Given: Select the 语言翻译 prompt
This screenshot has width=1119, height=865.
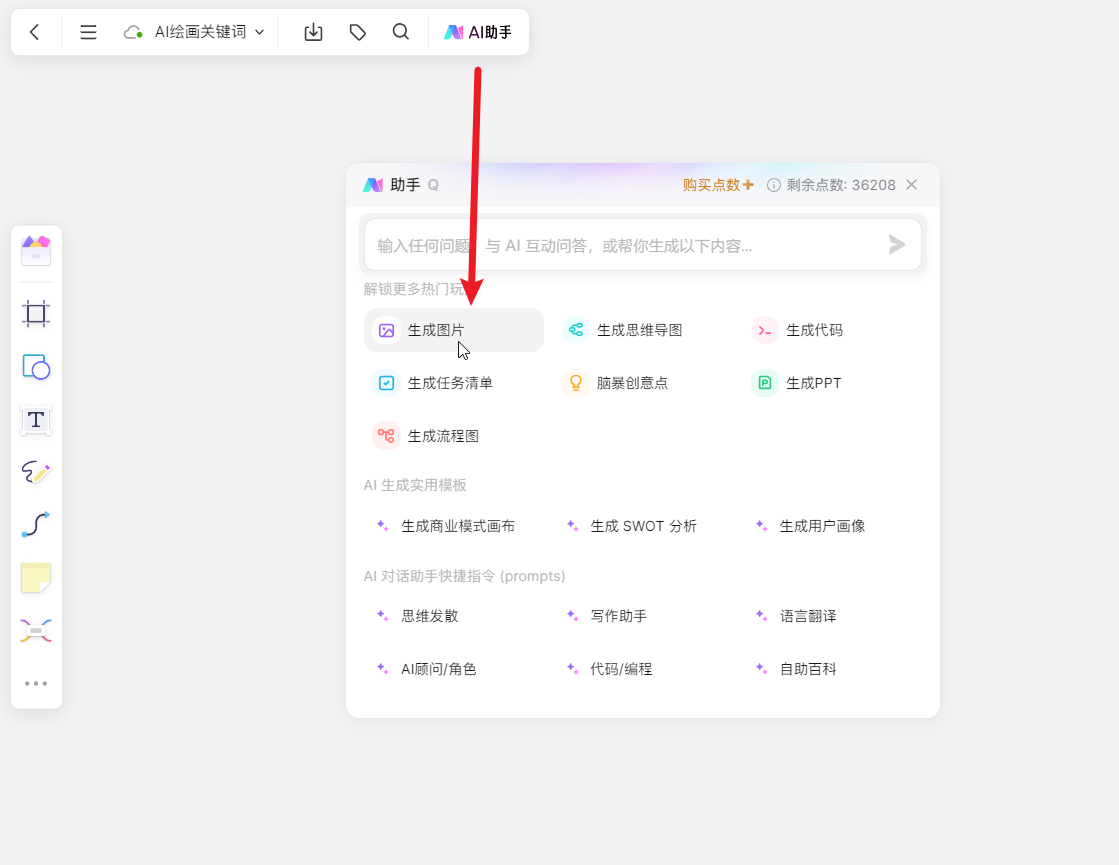Looking at the screenshot, I should tap(796, 616).
